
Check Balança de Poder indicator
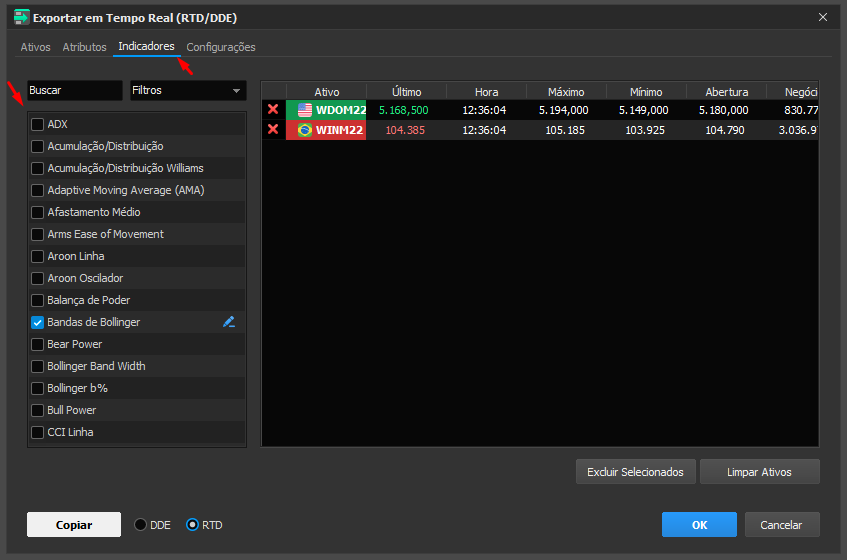37,300
